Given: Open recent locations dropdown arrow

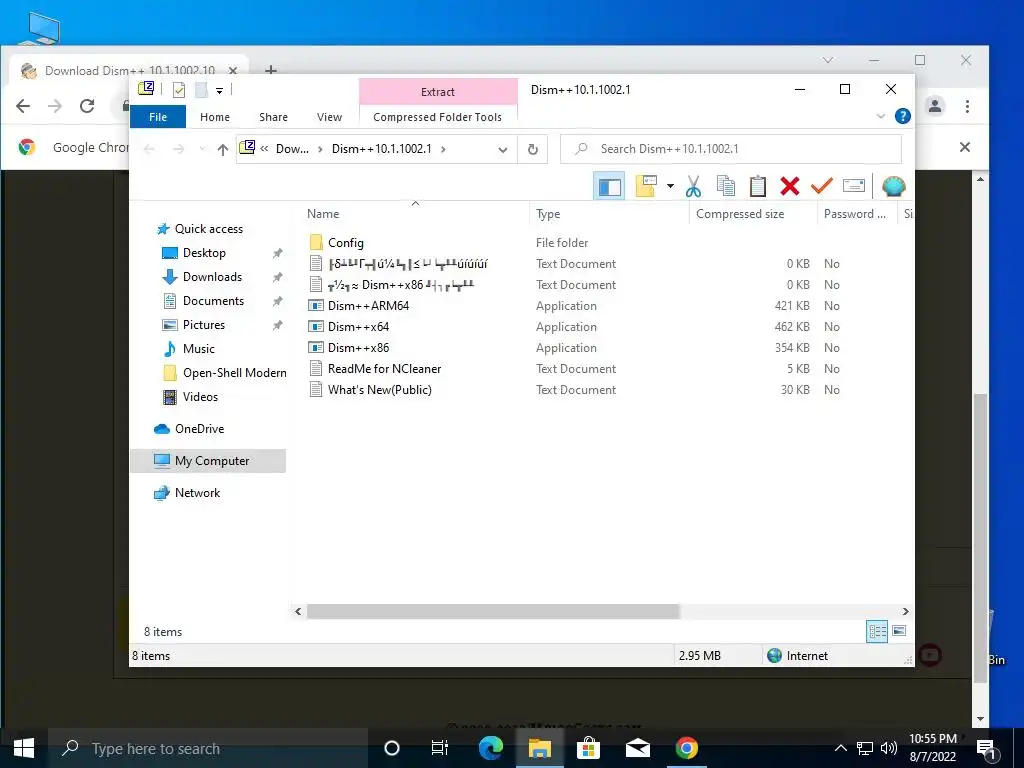Looking at the screenshot, I should tap(202, 149).
